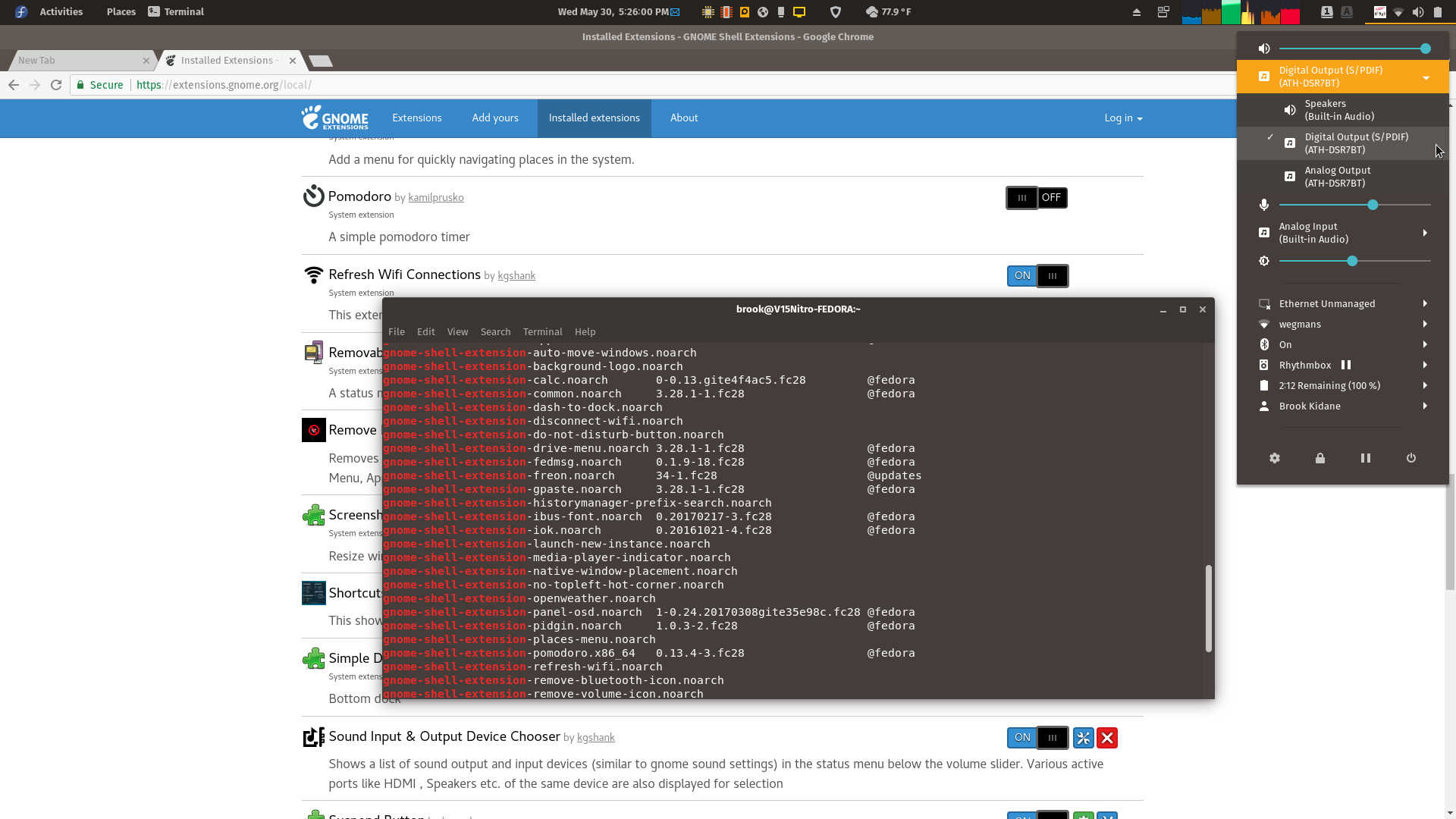The height and width of the screenshot is (819, 1456).
Task: Click the suspend pause icon in status menu
Action: 1366,458
